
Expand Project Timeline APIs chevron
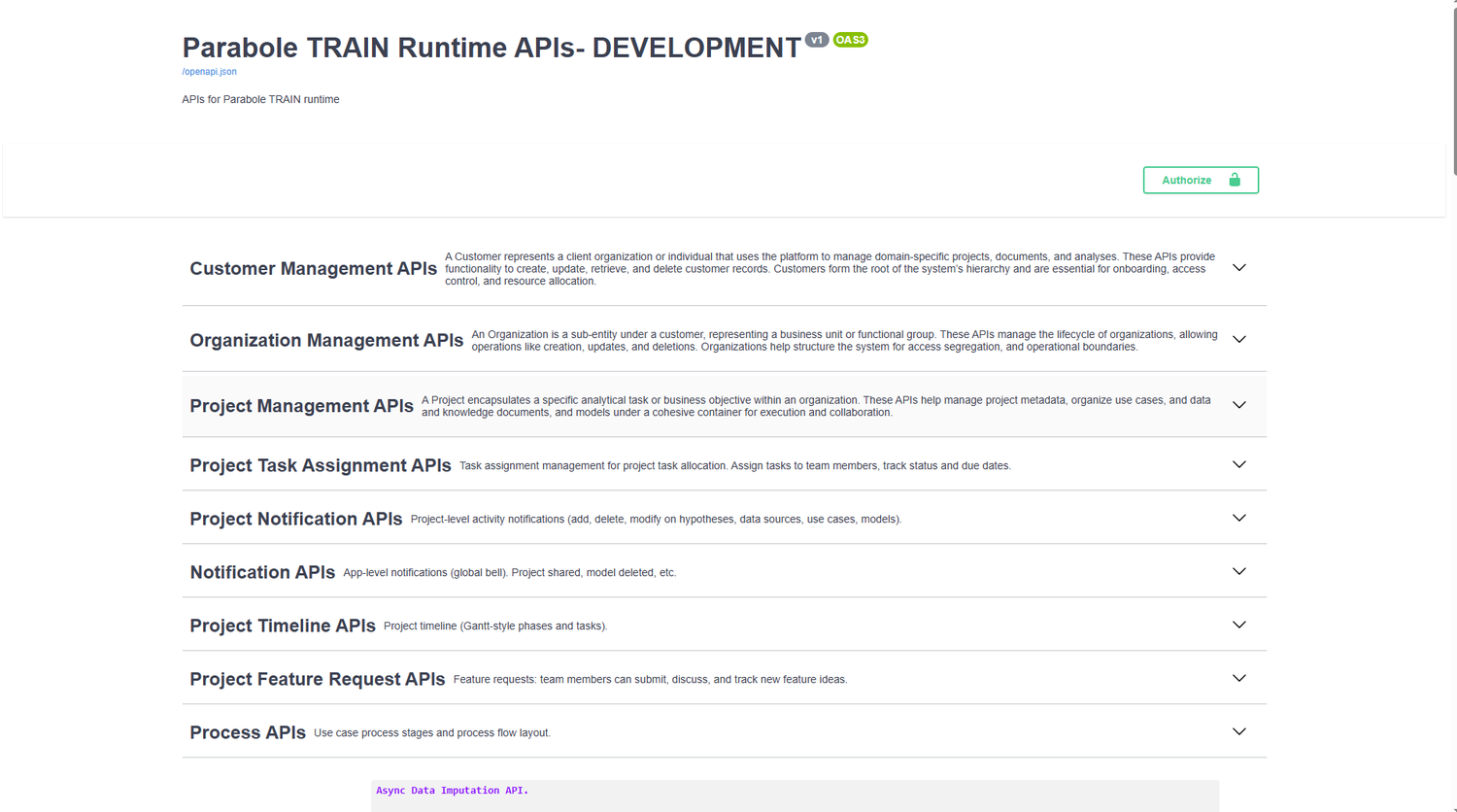click(1239, 626)
